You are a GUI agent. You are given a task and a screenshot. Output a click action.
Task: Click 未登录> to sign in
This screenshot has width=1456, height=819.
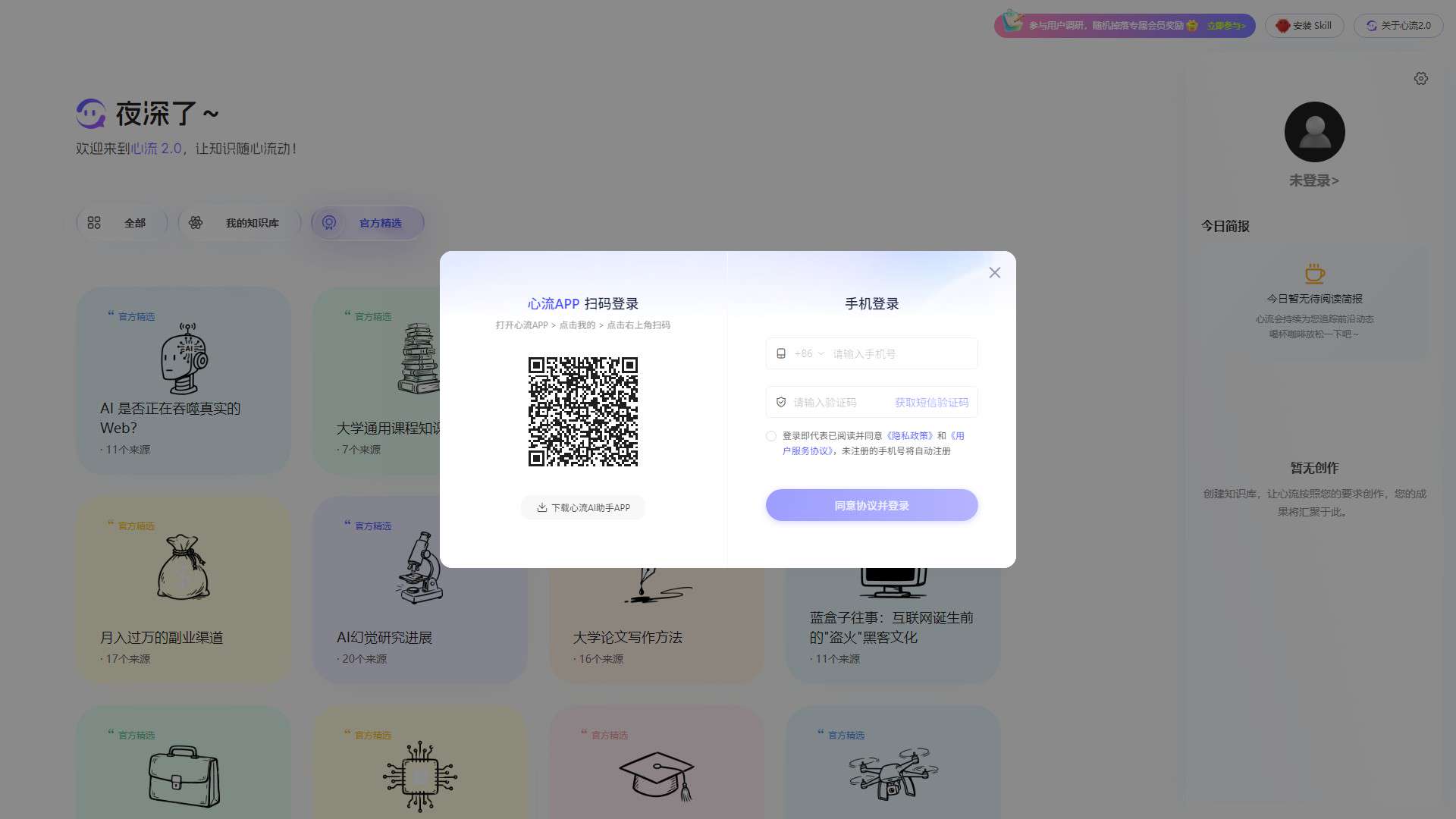(x=1314, y=180)
